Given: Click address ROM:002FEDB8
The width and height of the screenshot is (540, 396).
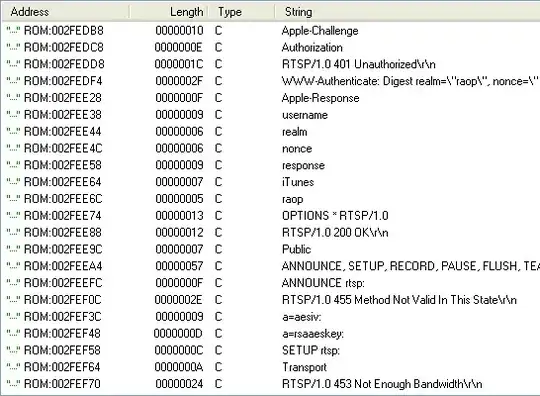Looking at the screenshot, I should (x=64, y=31).
